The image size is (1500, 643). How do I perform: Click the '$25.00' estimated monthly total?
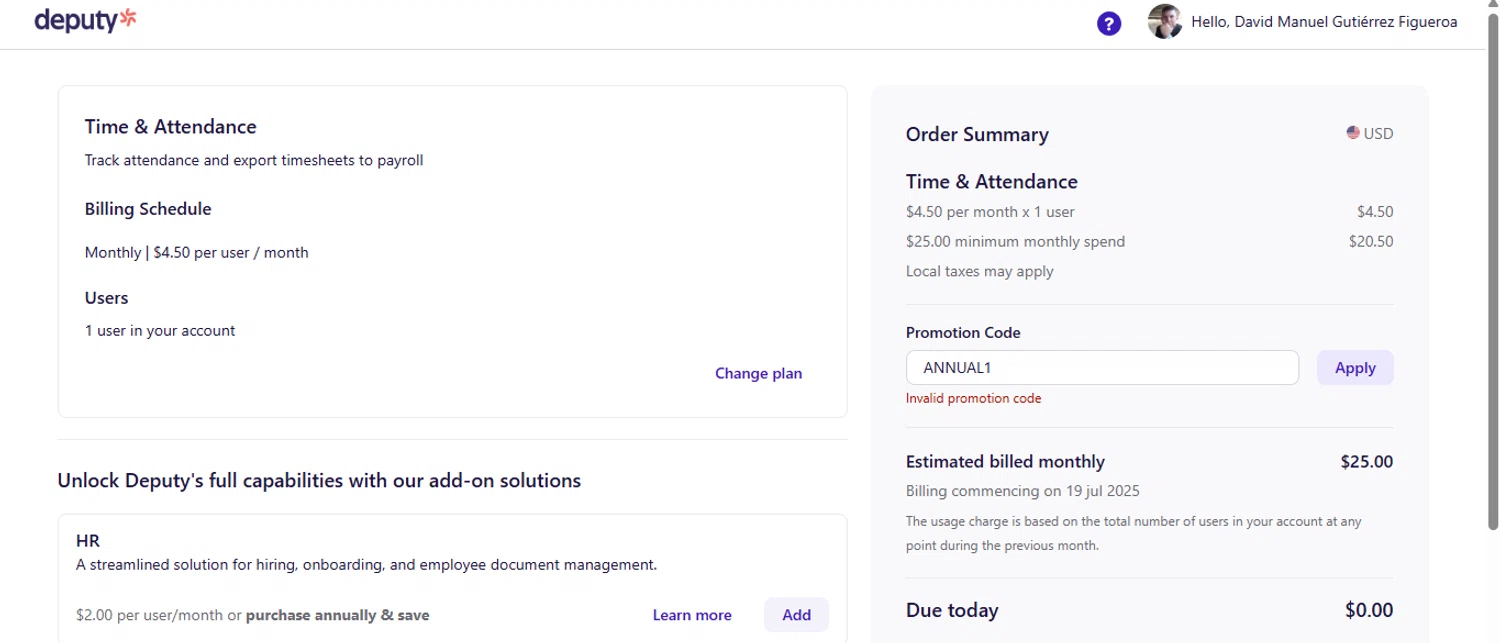coord(1367,462)
